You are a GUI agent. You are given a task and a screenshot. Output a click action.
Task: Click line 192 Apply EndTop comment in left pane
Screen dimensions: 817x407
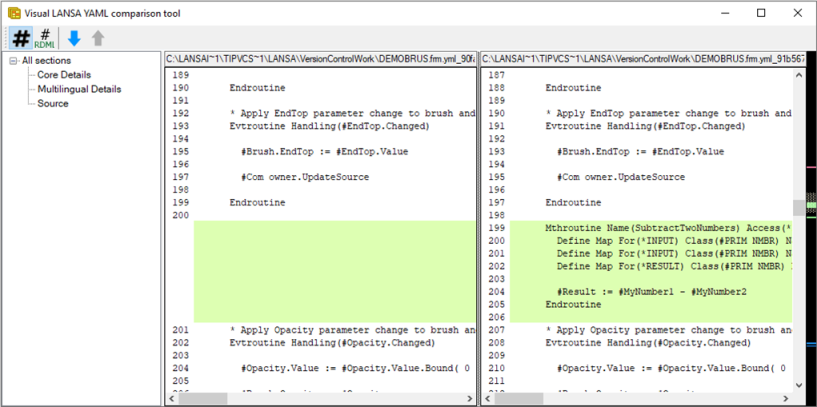[352, 114]
